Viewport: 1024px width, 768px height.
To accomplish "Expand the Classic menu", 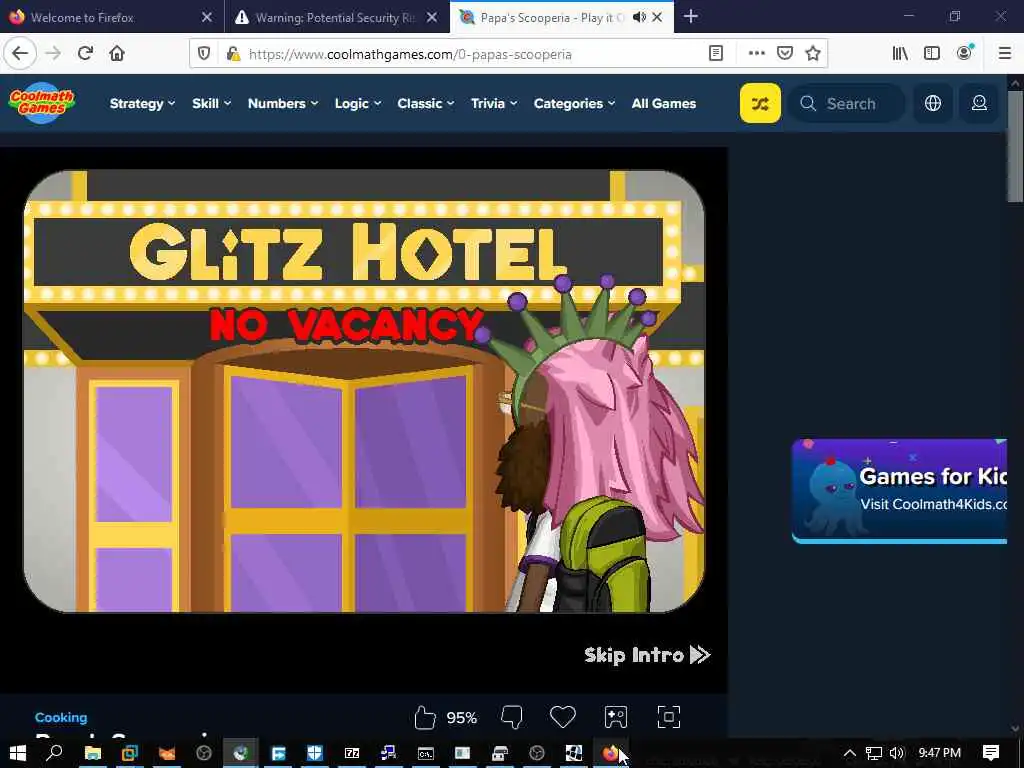I will pos(426,103).
